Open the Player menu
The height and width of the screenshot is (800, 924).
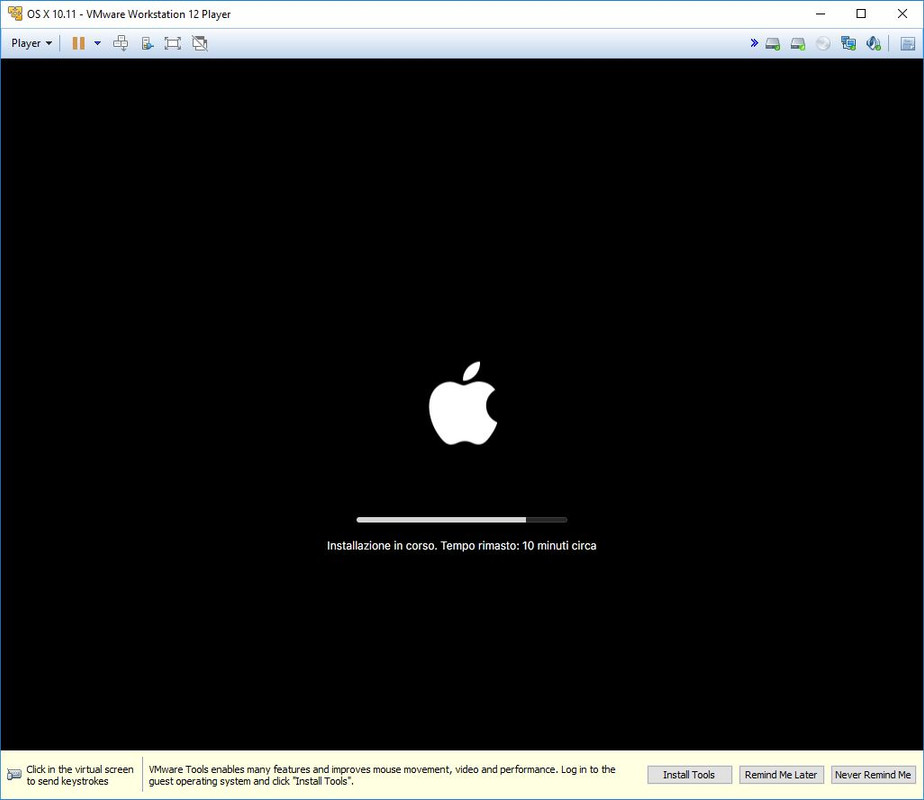[31, 43]
